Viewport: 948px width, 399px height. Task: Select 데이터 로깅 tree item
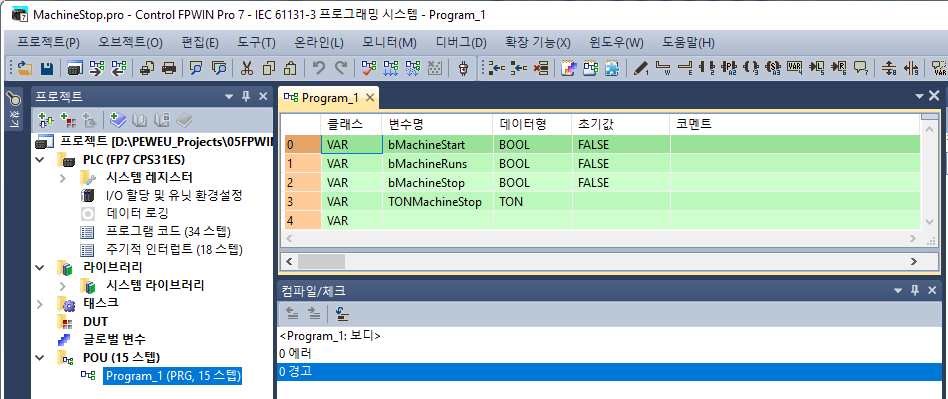click(137, 213)
